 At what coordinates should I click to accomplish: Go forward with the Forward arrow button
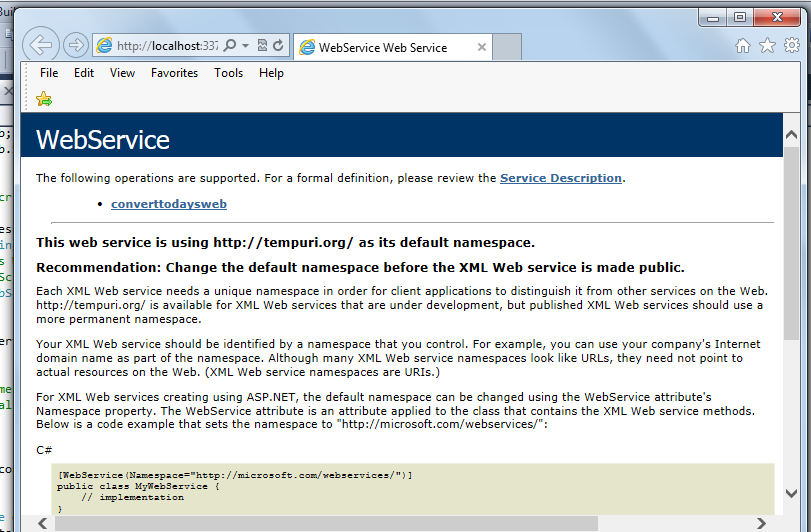pos(76,45)
